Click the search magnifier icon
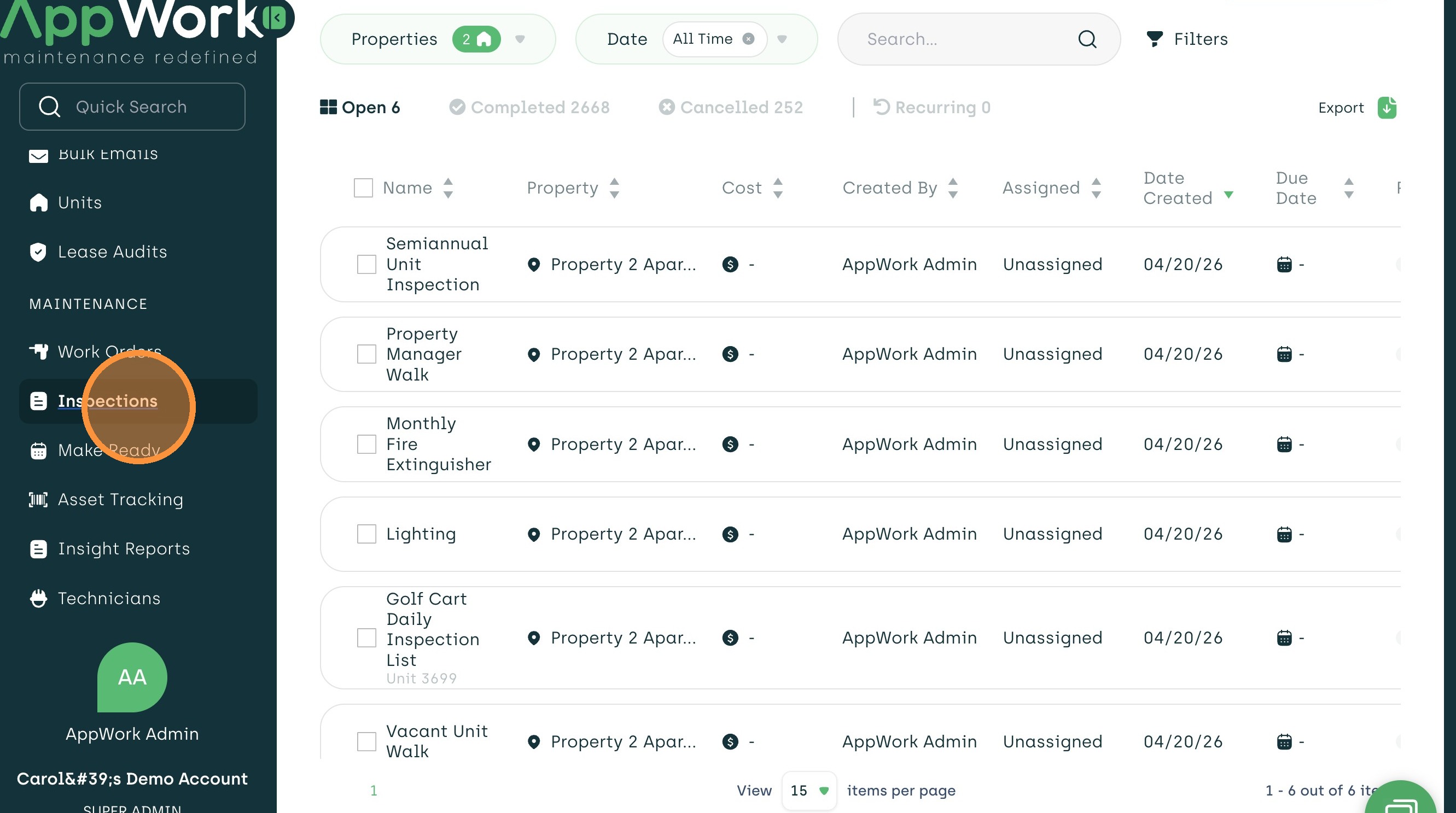Screen dimensions: 1456x813 click(1087, 39)
